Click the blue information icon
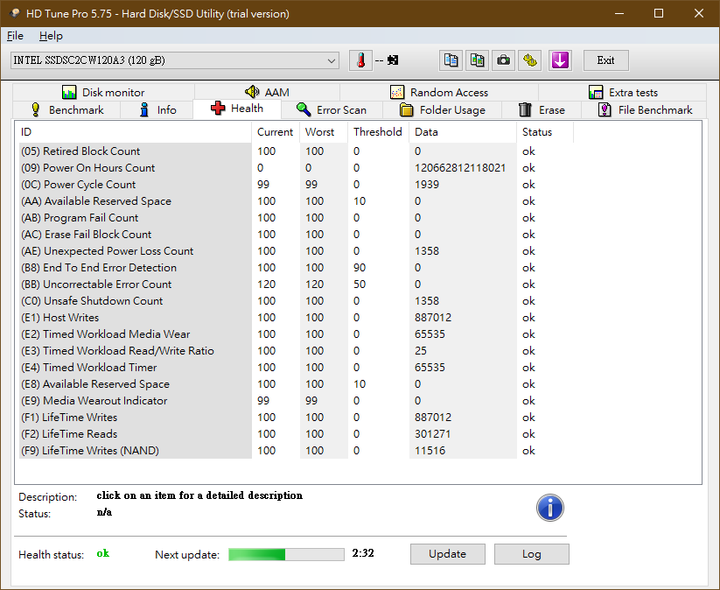The image size is (720, 590). tap(550, 508)
